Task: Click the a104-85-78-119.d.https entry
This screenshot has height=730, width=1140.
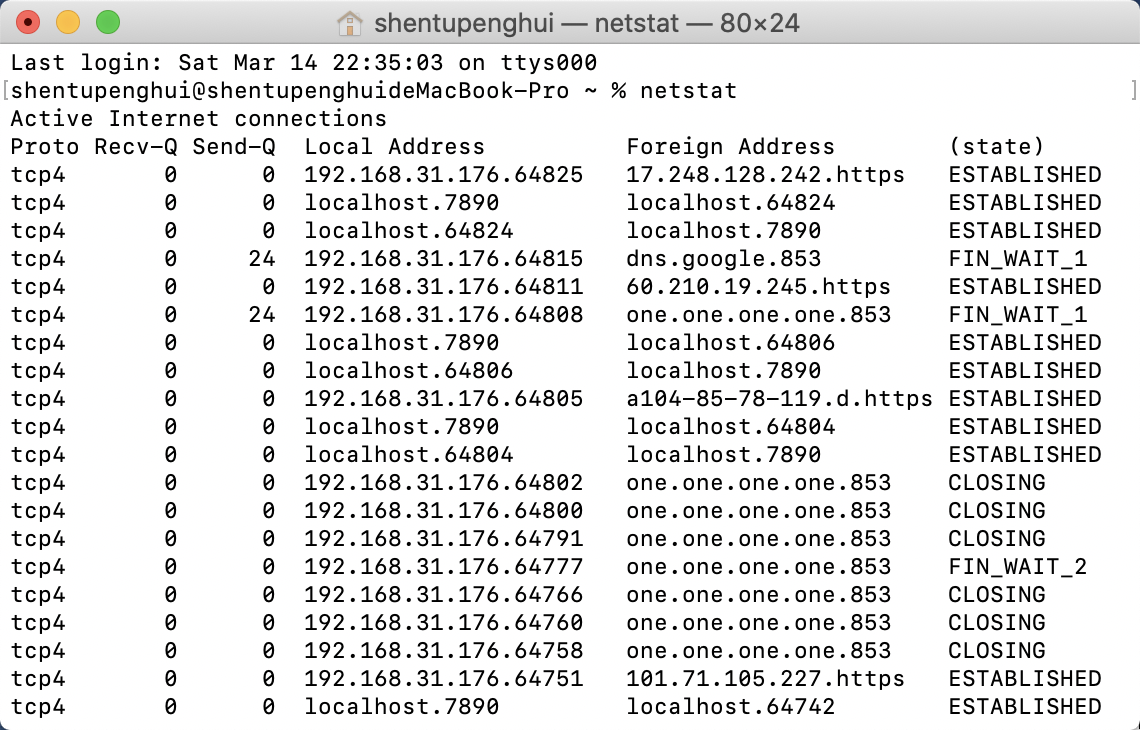Action: pos(779,399)
